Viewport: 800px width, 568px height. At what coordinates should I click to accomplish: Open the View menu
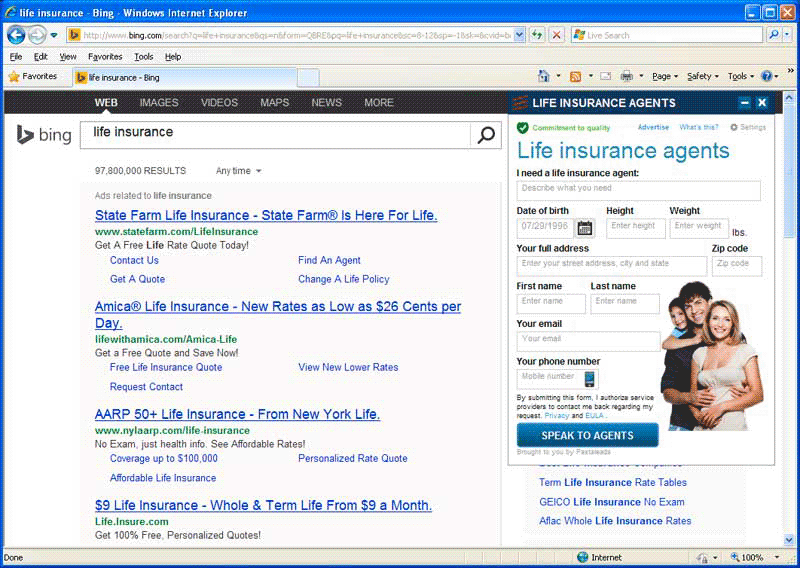point(68,57)
